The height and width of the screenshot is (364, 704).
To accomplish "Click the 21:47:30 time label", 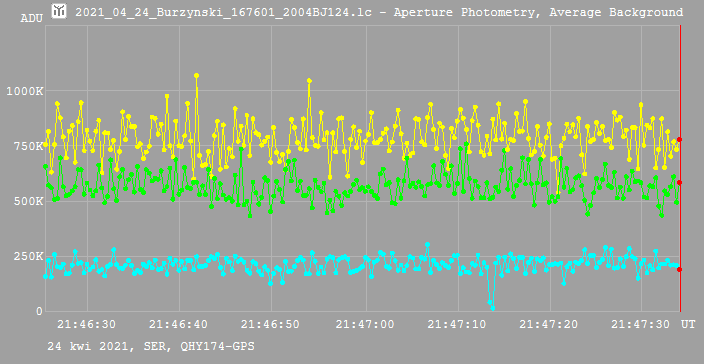I will 642,324.
